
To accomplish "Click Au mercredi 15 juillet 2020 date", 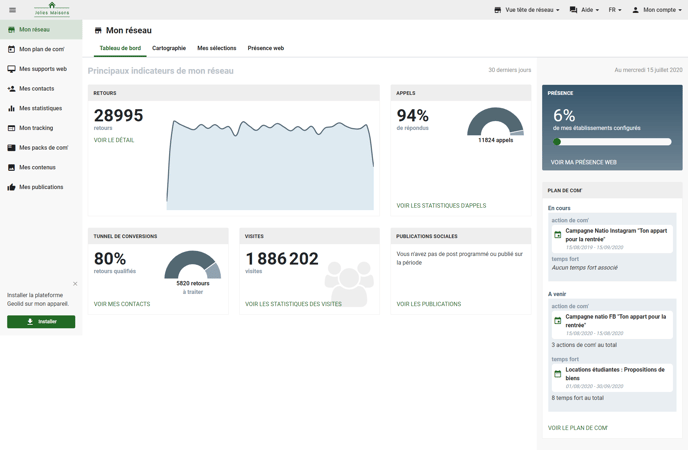I will coord(648,70).
